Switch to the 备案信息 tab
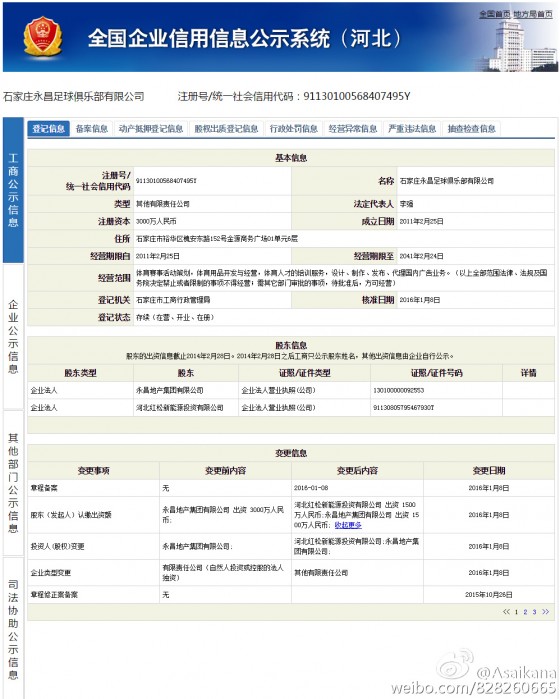Image resolution: width=560 pixels, height=699 pixels. (x=92, y=129)
